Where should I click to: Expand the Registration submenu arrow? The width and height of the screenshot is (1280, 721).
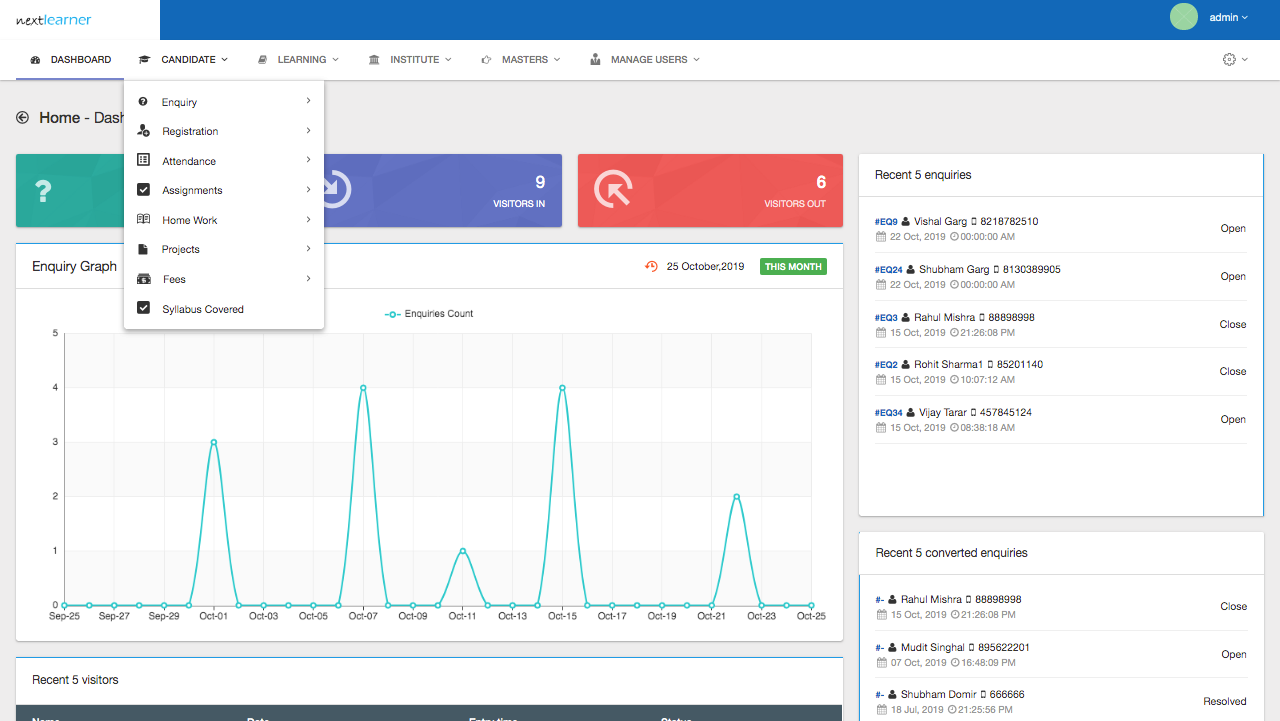click(x=308, y=130)
